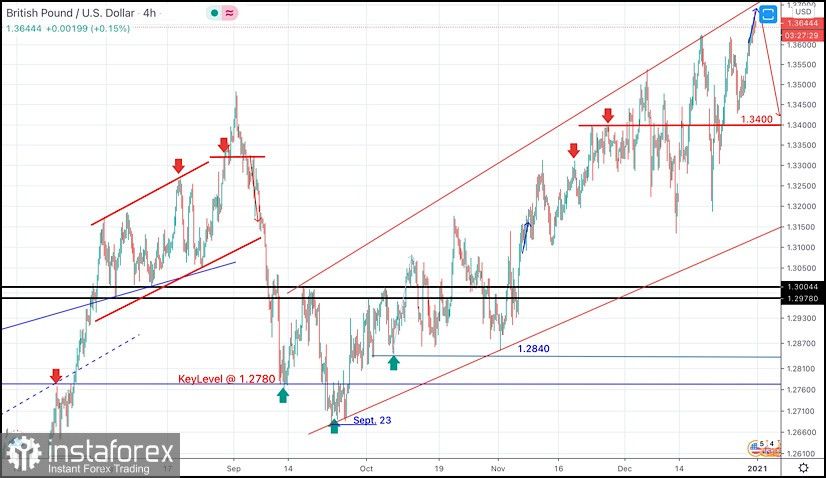
Task: Select the current price label 1.36444
Action: click(803, 23)
